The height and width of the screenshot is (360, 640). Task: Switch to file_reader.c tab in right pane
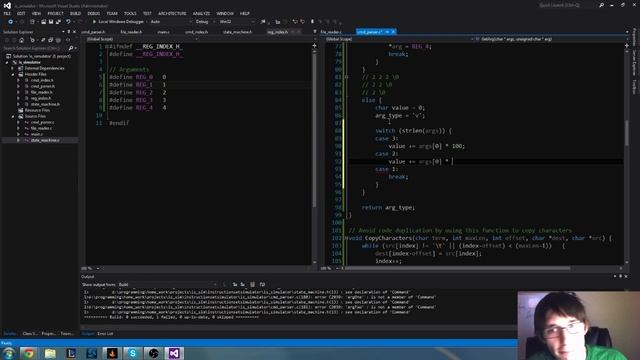331,32
